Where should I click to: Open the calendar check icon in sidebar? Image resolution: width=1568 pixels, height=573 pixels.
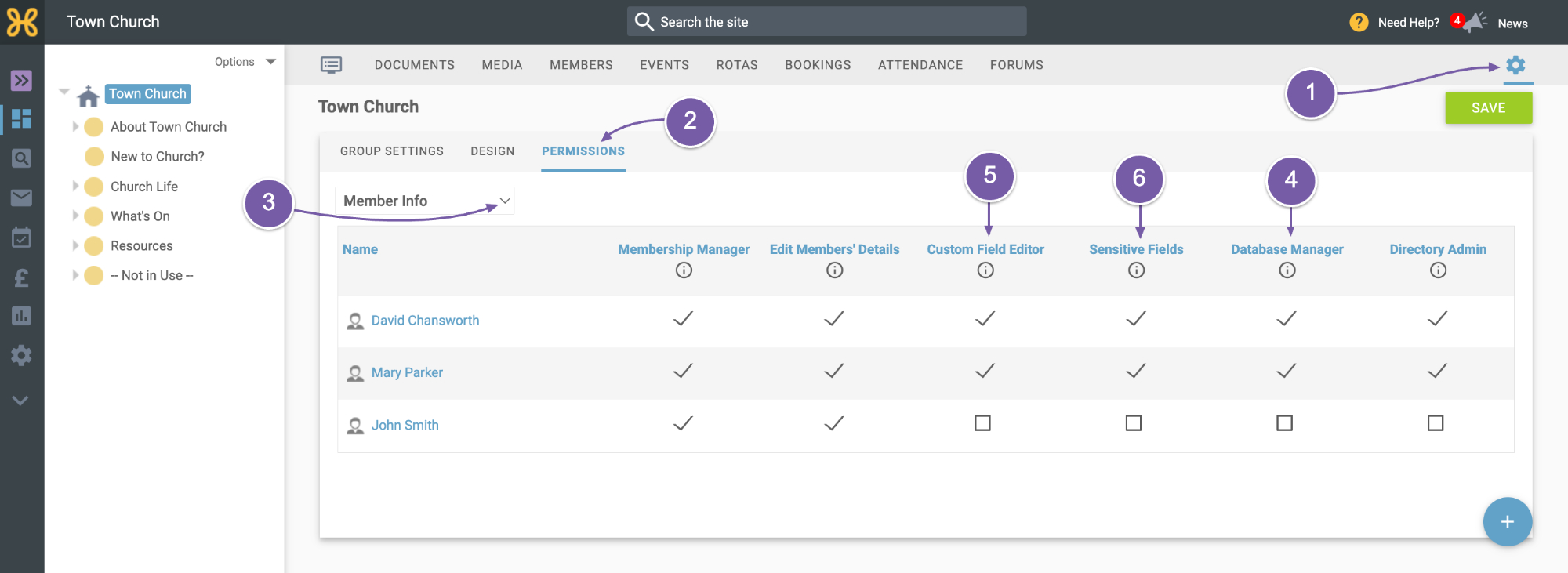click(21, 237)
